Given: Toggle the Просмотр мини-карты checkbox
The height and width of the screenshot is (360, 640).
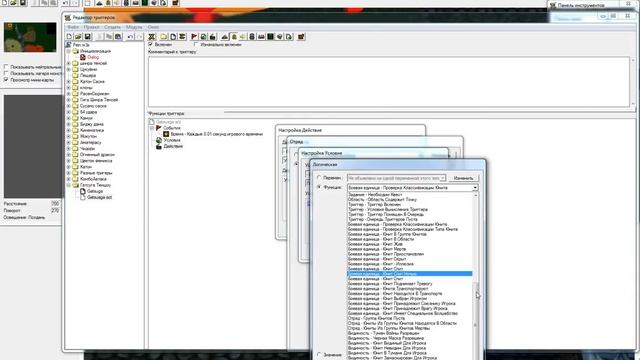Looking at the screenshot, I should 6,80.
